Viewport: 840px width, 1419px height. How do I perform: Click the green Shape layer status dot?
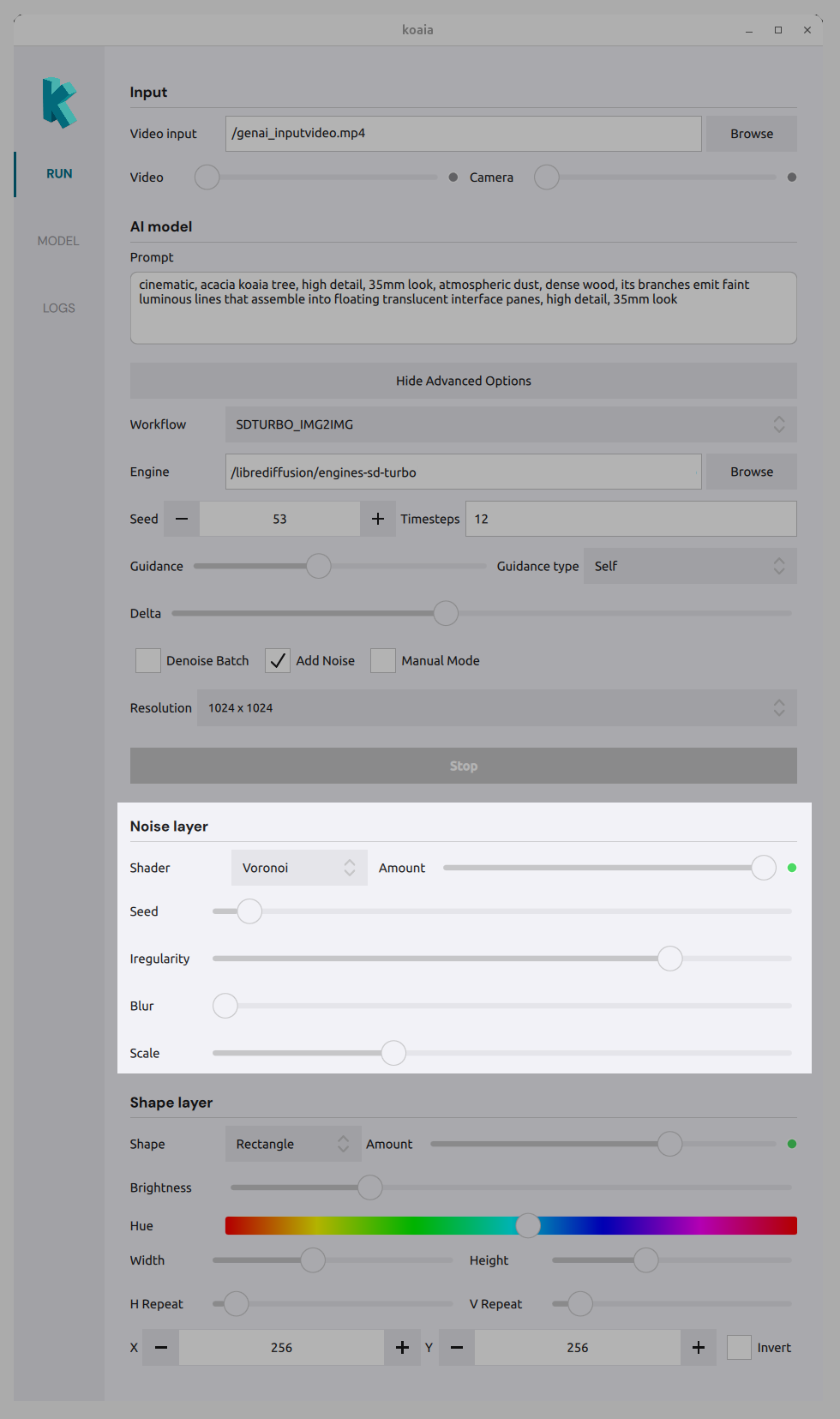coord(792,1144)
